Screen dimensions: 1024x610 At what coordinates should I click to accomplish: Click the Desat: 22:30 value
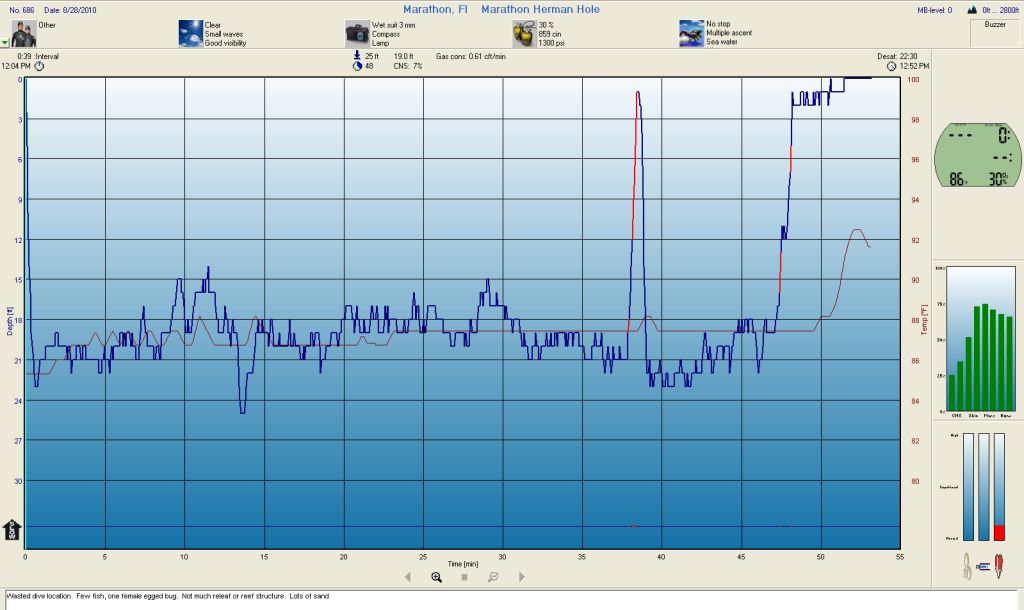tap(897, 56)
